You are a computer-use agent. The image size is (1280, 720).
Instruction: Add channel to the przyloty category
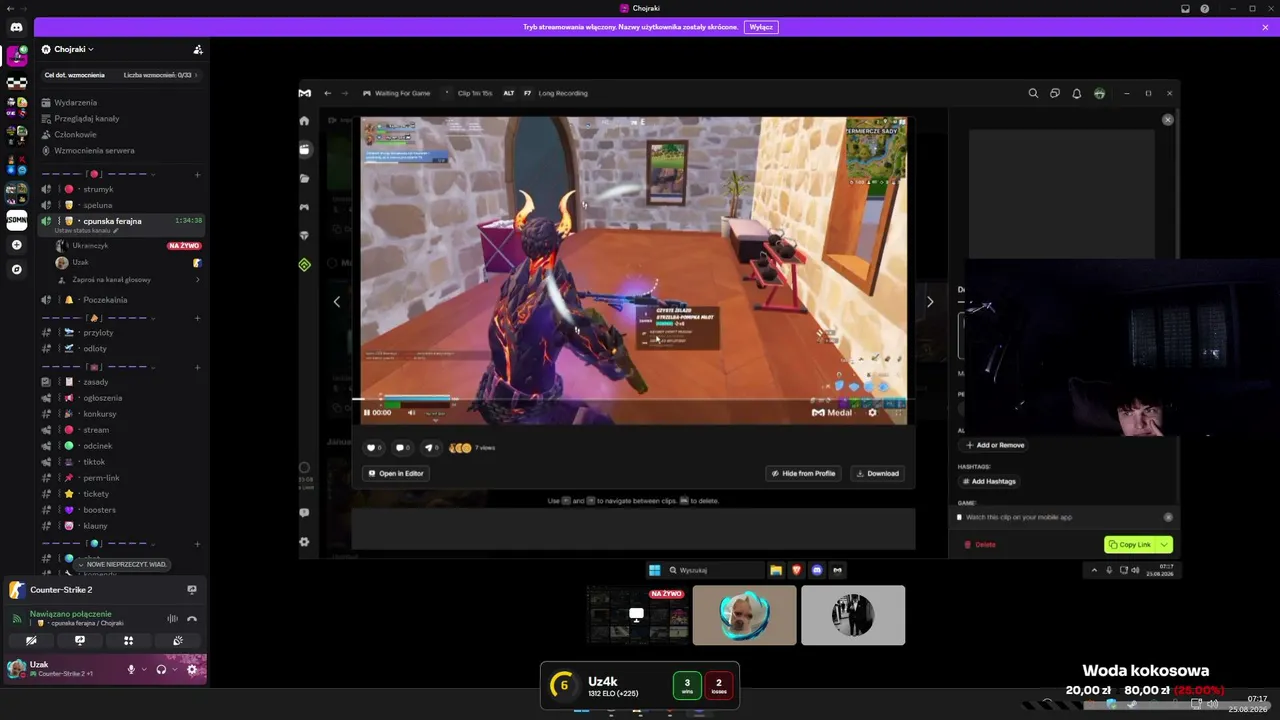(x=197, y=318)
